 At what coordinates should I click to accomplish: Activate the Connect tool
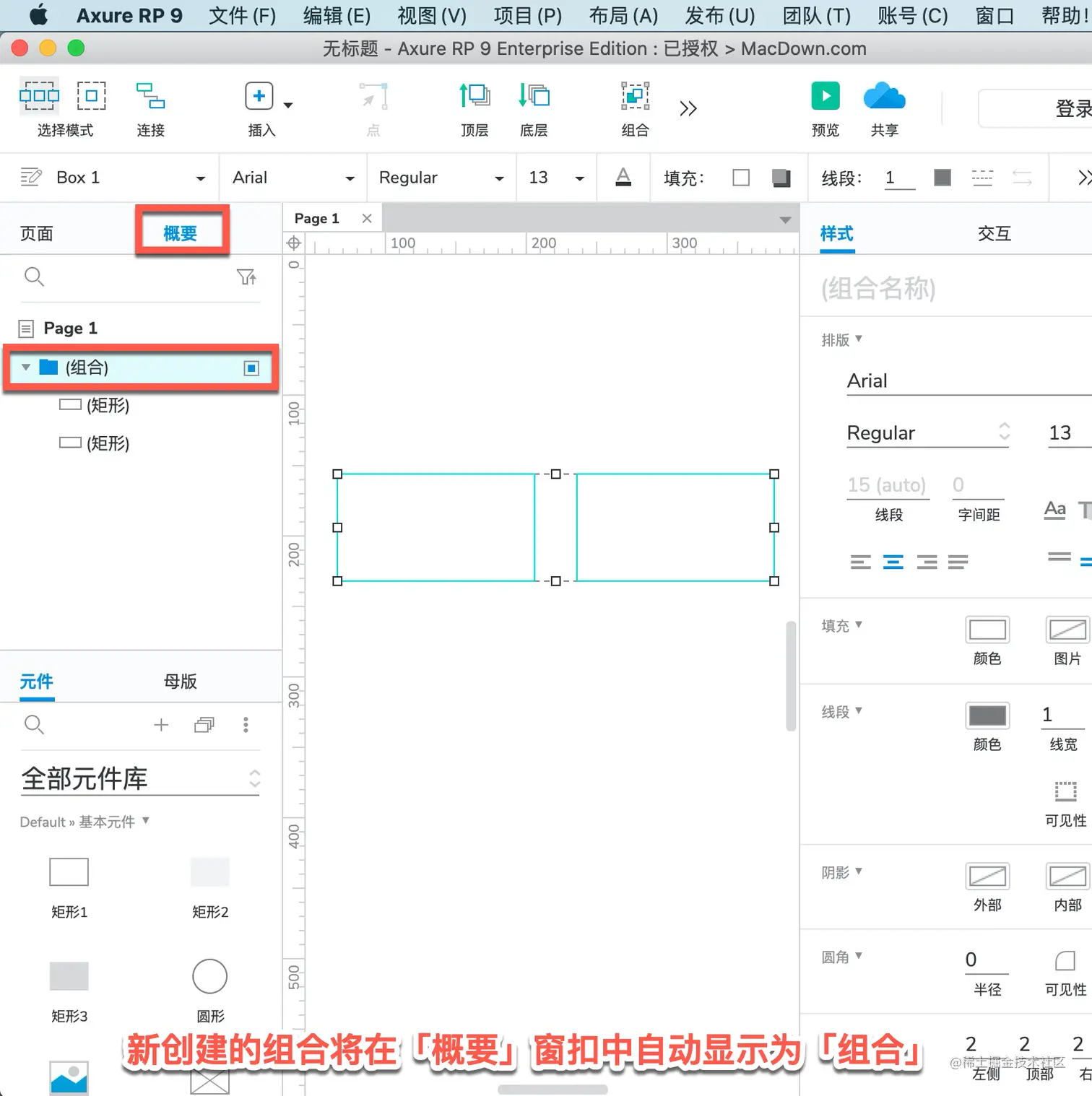150,95
